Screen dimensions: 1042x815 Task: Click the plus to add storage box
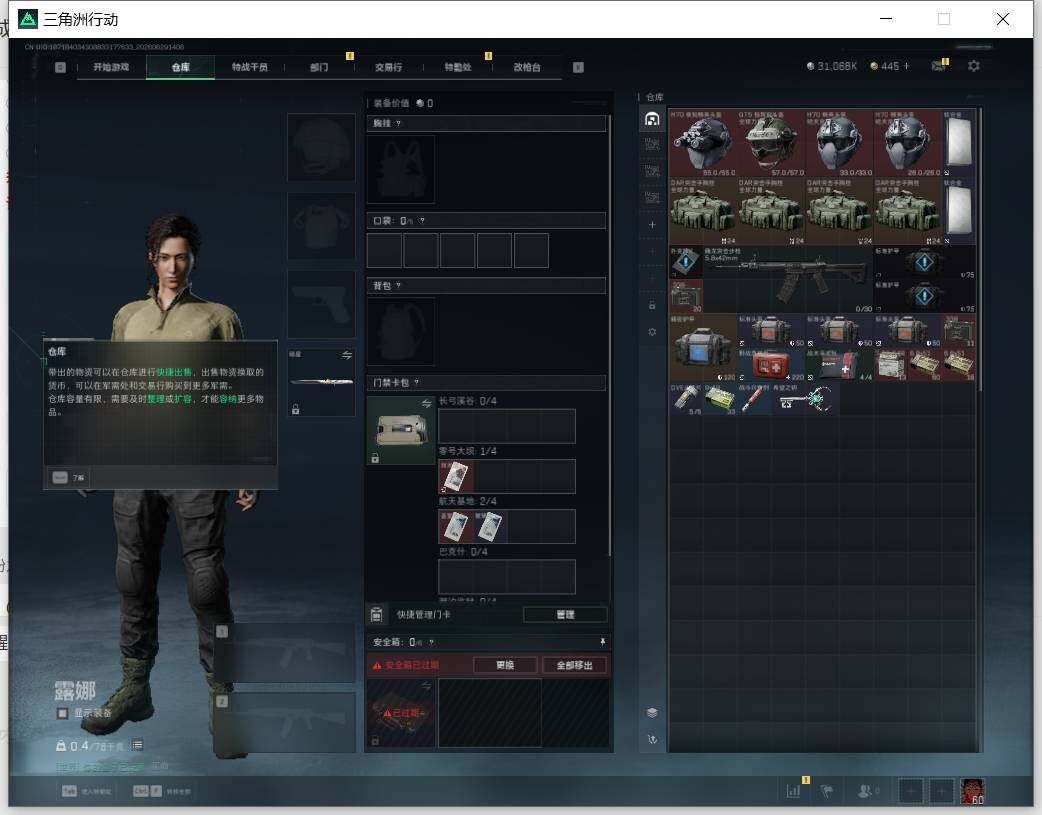tap(652, 225)
